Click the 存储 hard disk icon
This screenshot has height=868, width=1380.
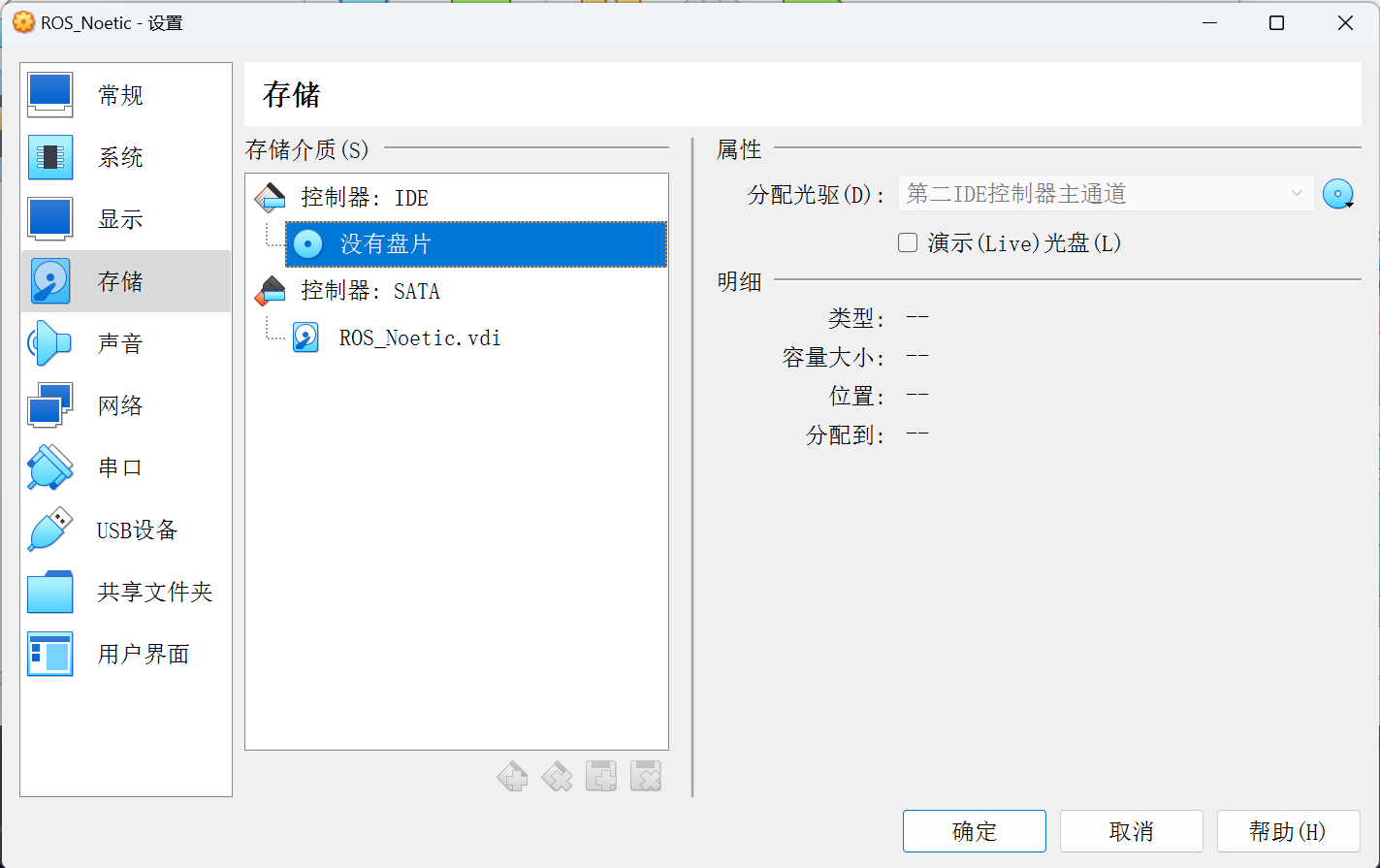tap(50, 281)
